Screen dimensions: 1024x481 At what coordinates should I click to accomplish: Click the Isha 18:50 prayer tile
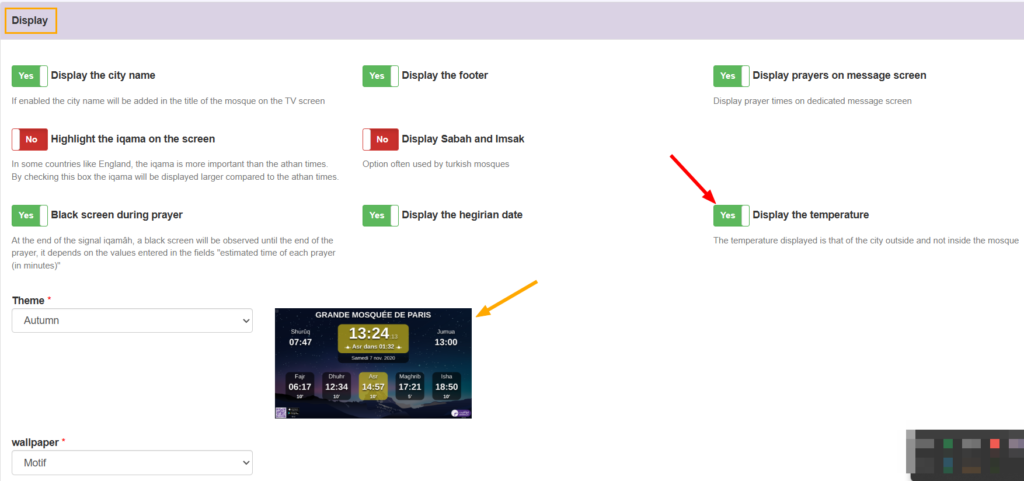tap(446, 386)
